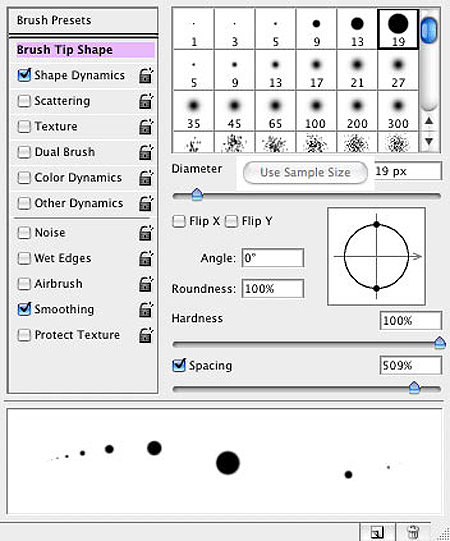This screenshot has height=541, width=450.
Task: Select the hard round 1 brush preset
Action: tap(194, 29)
